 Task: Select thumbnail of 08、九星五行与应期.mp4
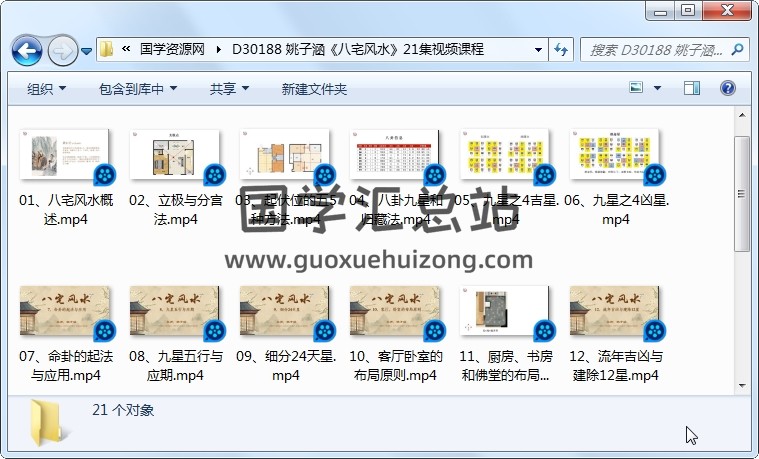coord(174,311)
